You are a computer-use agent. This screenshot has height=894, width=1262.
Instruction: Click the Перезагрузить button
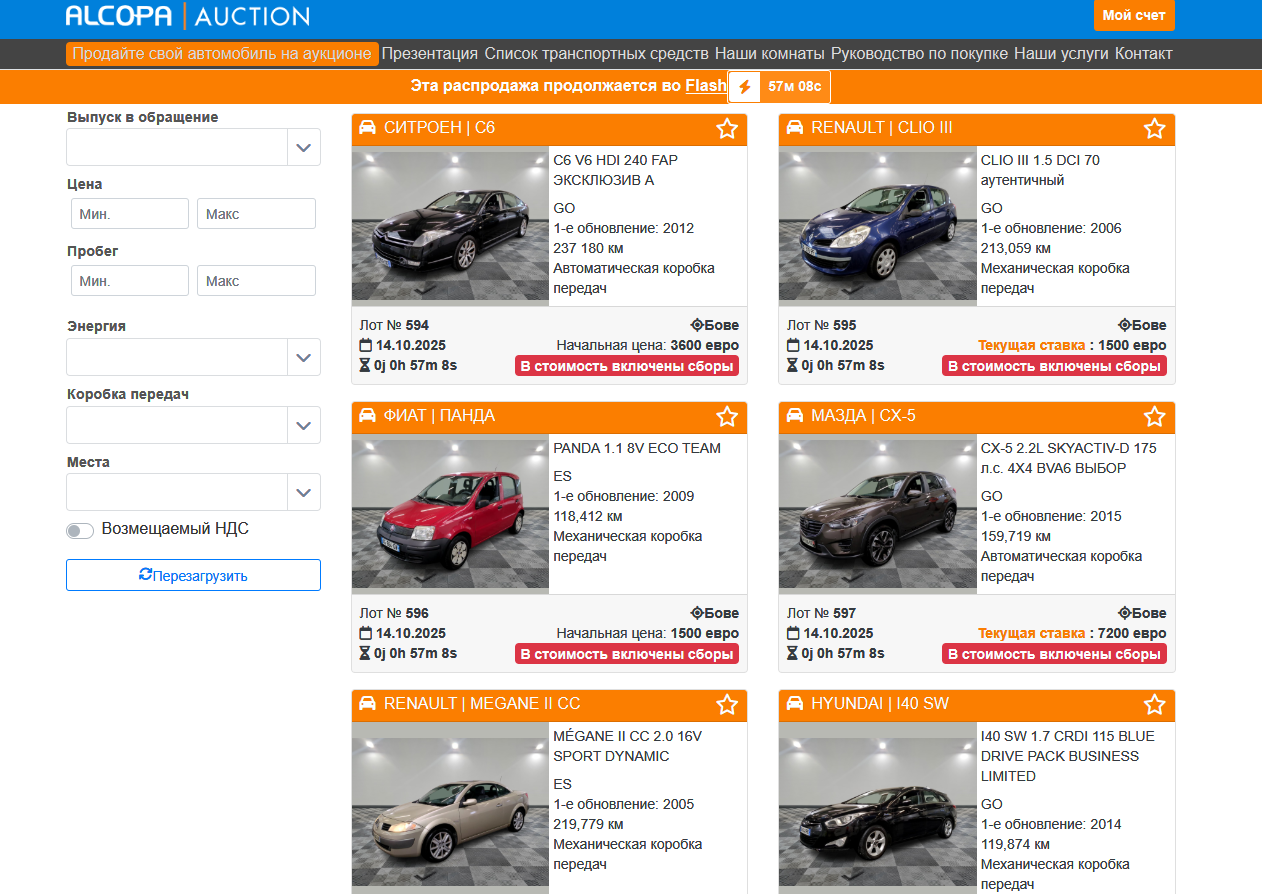[193, 575]
